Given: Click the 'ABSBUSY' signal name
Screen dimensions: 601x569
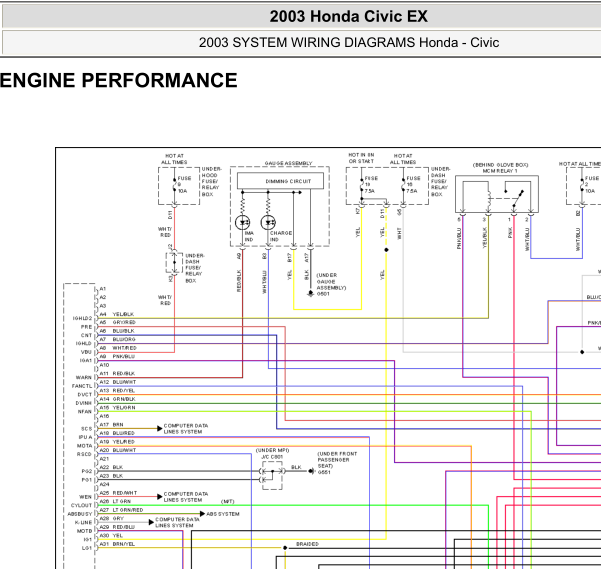Looking at the screenshot, I should point(80,514).
